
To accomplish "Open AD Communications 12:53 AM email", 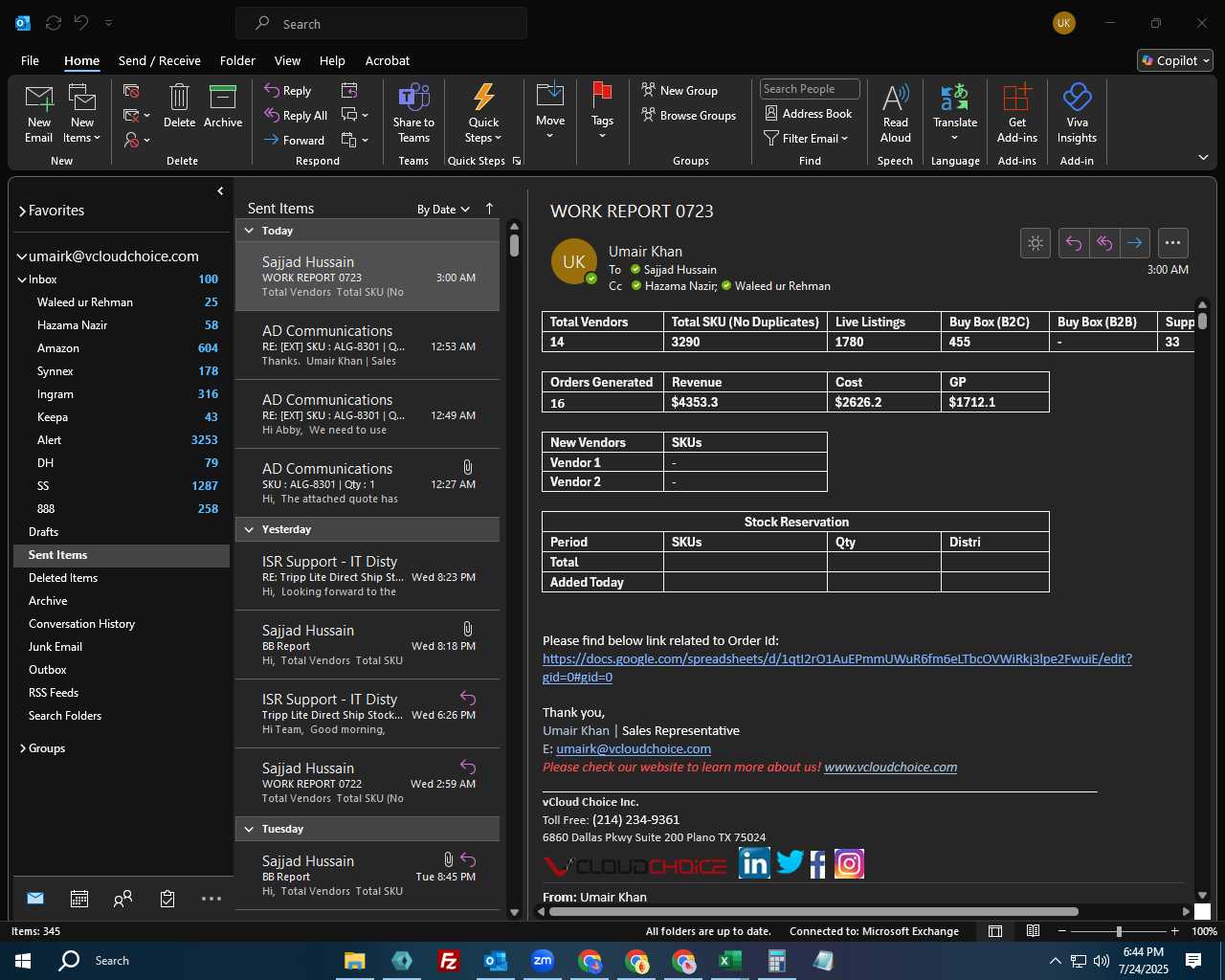I will click(367, 345).
